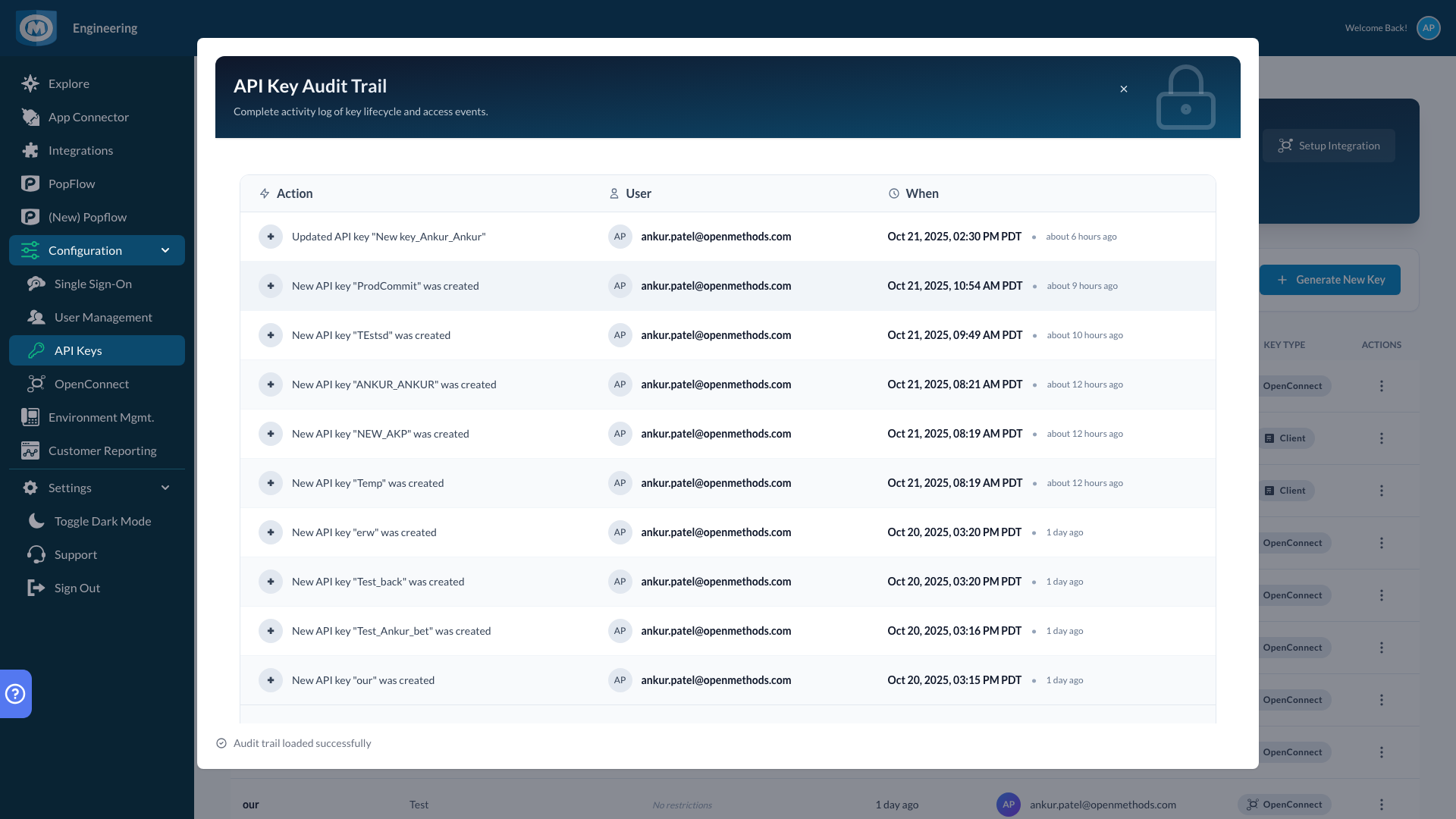Click AP avatar in "Temp" audit row
This screenshot has height=819, width=1456.
620,483
